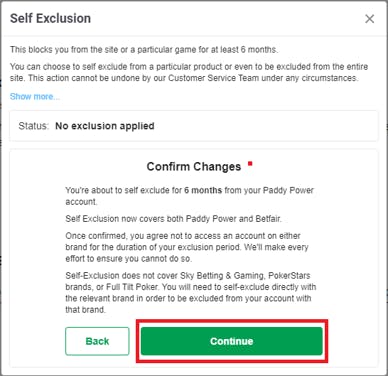Click the green Continue button

click(232, 341)
